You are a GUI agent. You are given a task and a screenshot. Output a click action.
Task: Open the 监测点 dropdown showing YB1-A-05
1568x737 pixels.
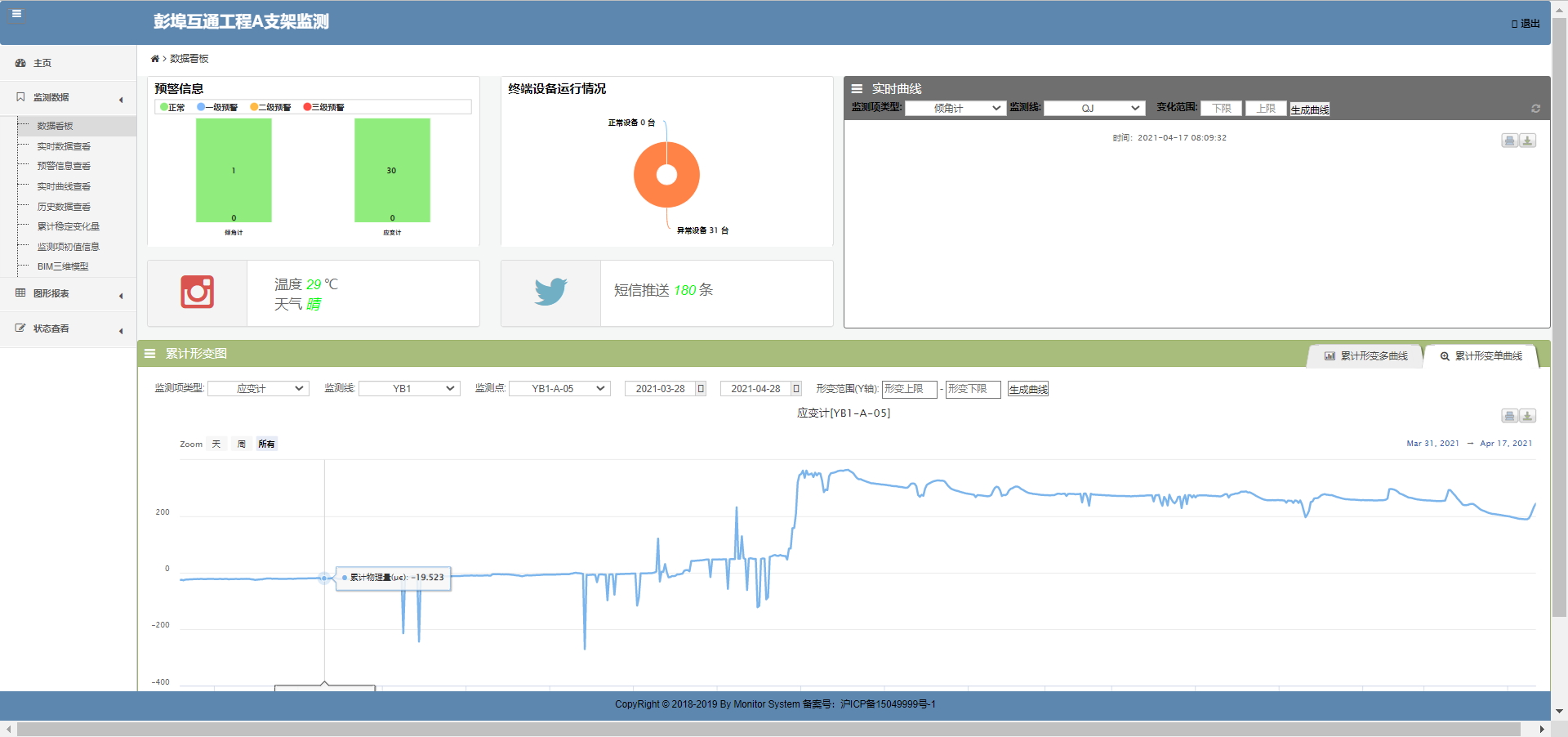(559, 389)
